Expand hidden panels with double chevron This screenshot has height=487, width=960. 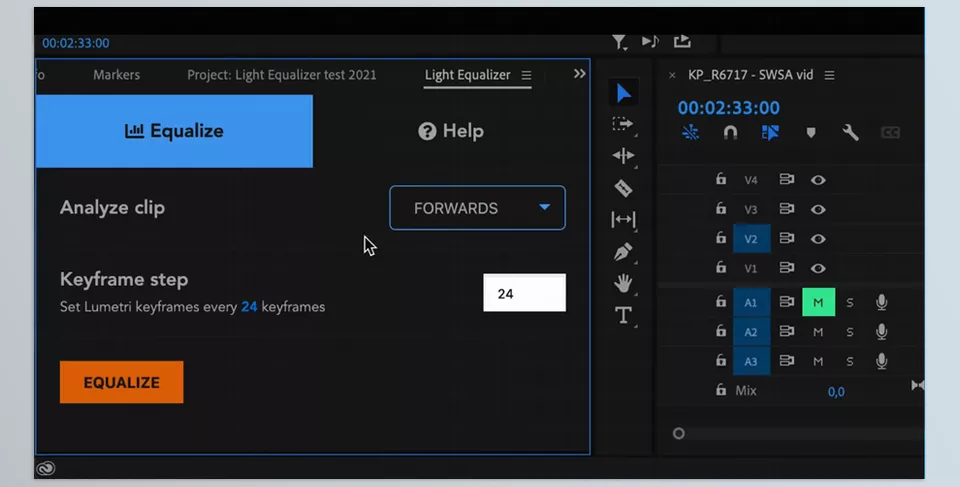580,74
